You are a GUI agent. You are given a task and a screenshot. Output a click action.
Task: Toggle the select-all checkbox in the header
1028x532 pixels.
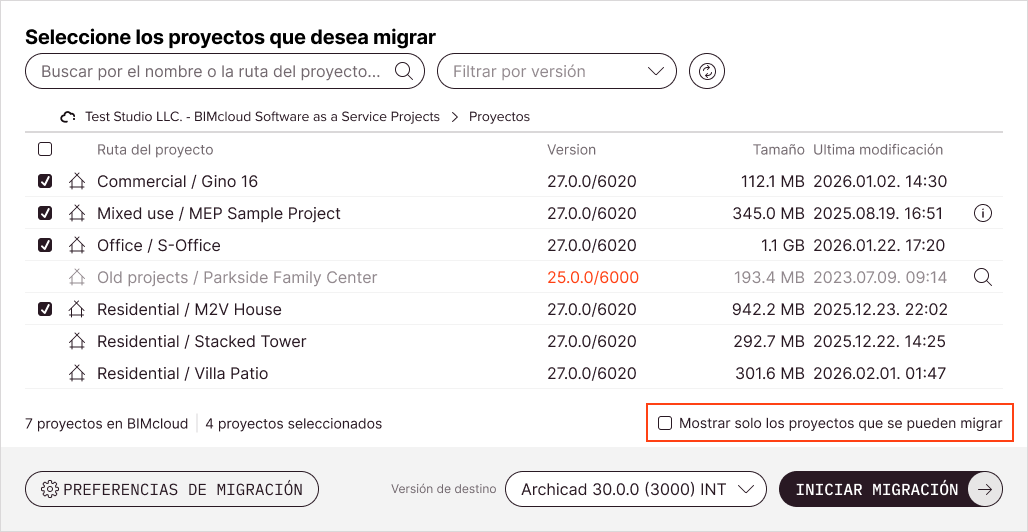pyautogui.click(x=45, y=150)
